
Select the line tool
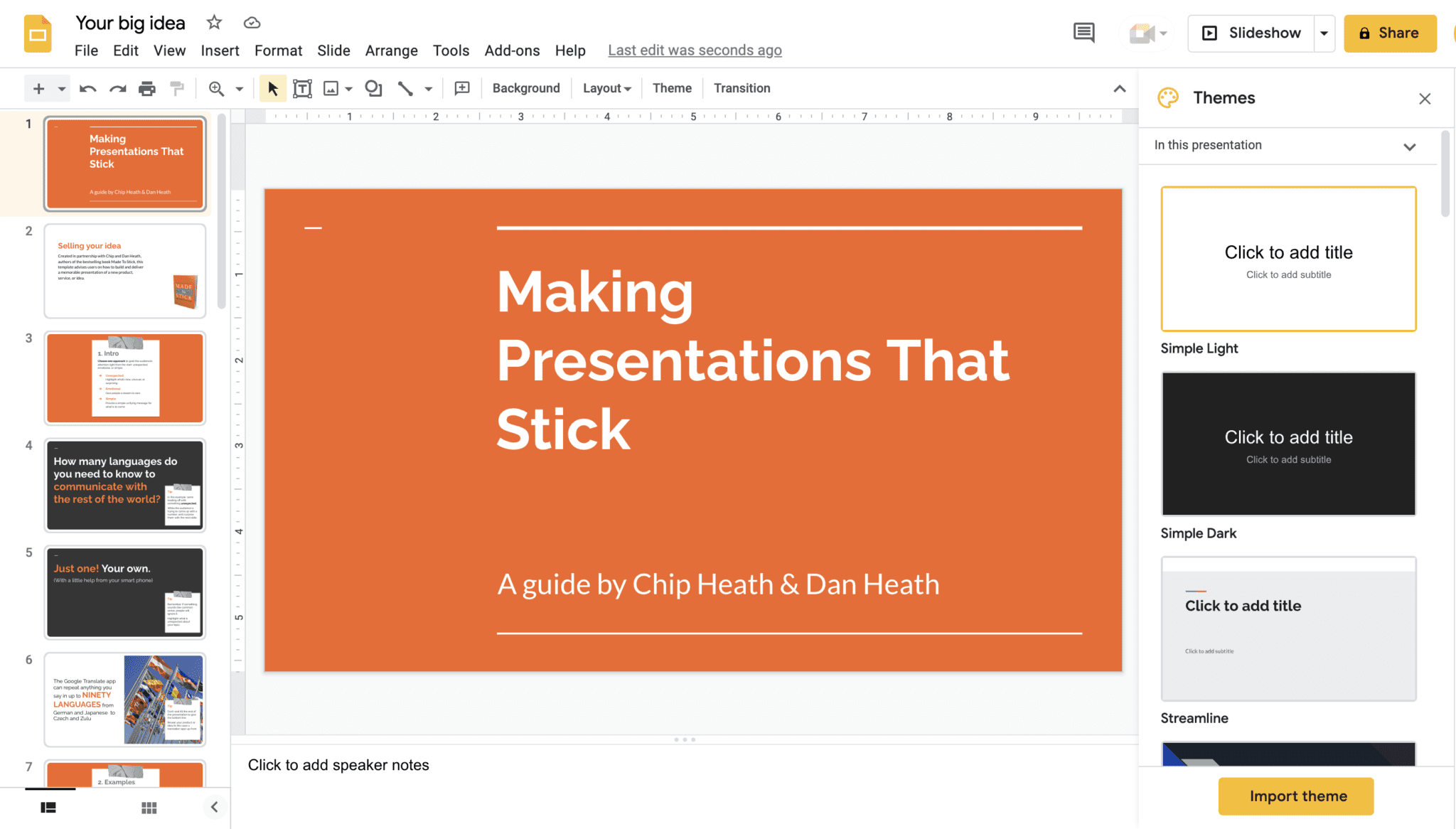point(405,88)
